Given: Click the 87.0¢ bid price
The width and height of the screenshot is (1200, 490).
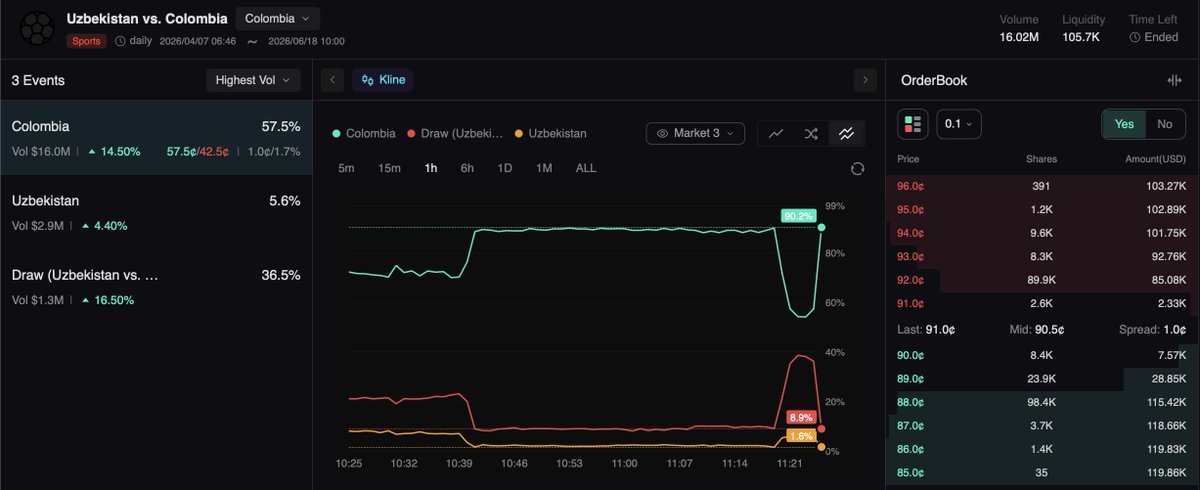Looking at the screenshot, I should point(909,426).
